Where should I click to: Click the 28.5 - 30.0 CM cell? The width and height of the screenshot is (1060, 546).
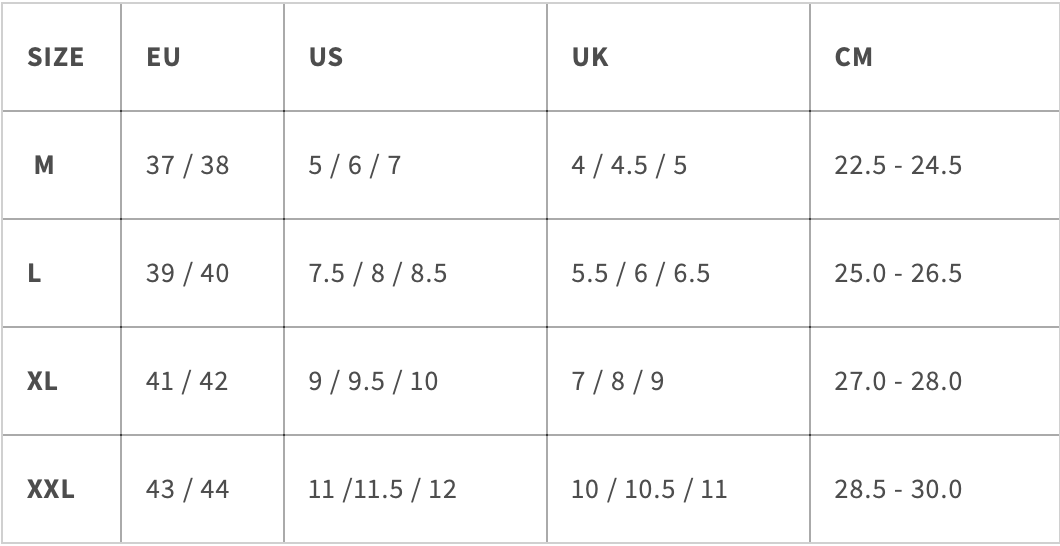point(898,489)
